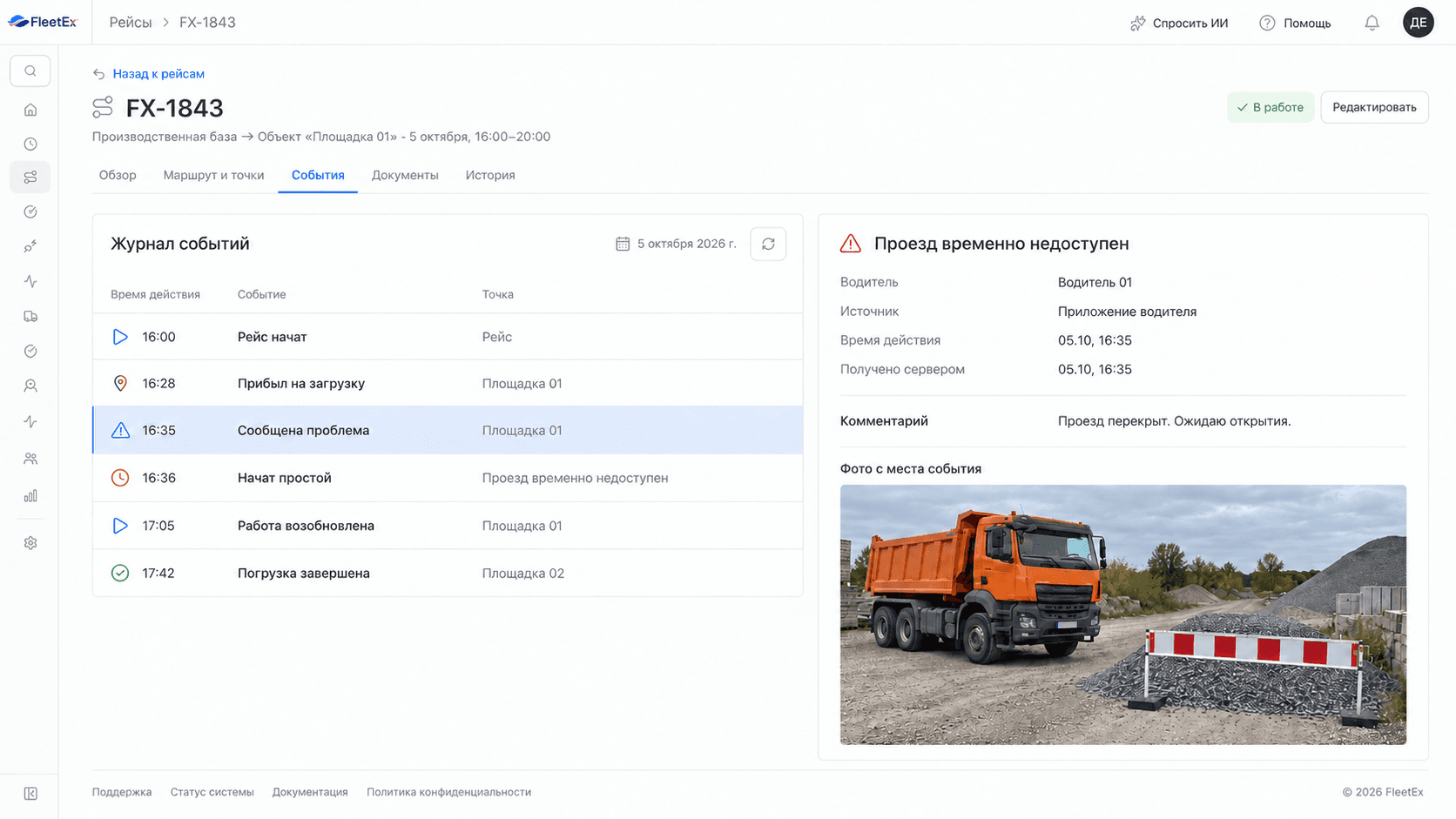1456x819 pixels.
Task: Click the Редактировать button
Action: (x=1374, y=107)
